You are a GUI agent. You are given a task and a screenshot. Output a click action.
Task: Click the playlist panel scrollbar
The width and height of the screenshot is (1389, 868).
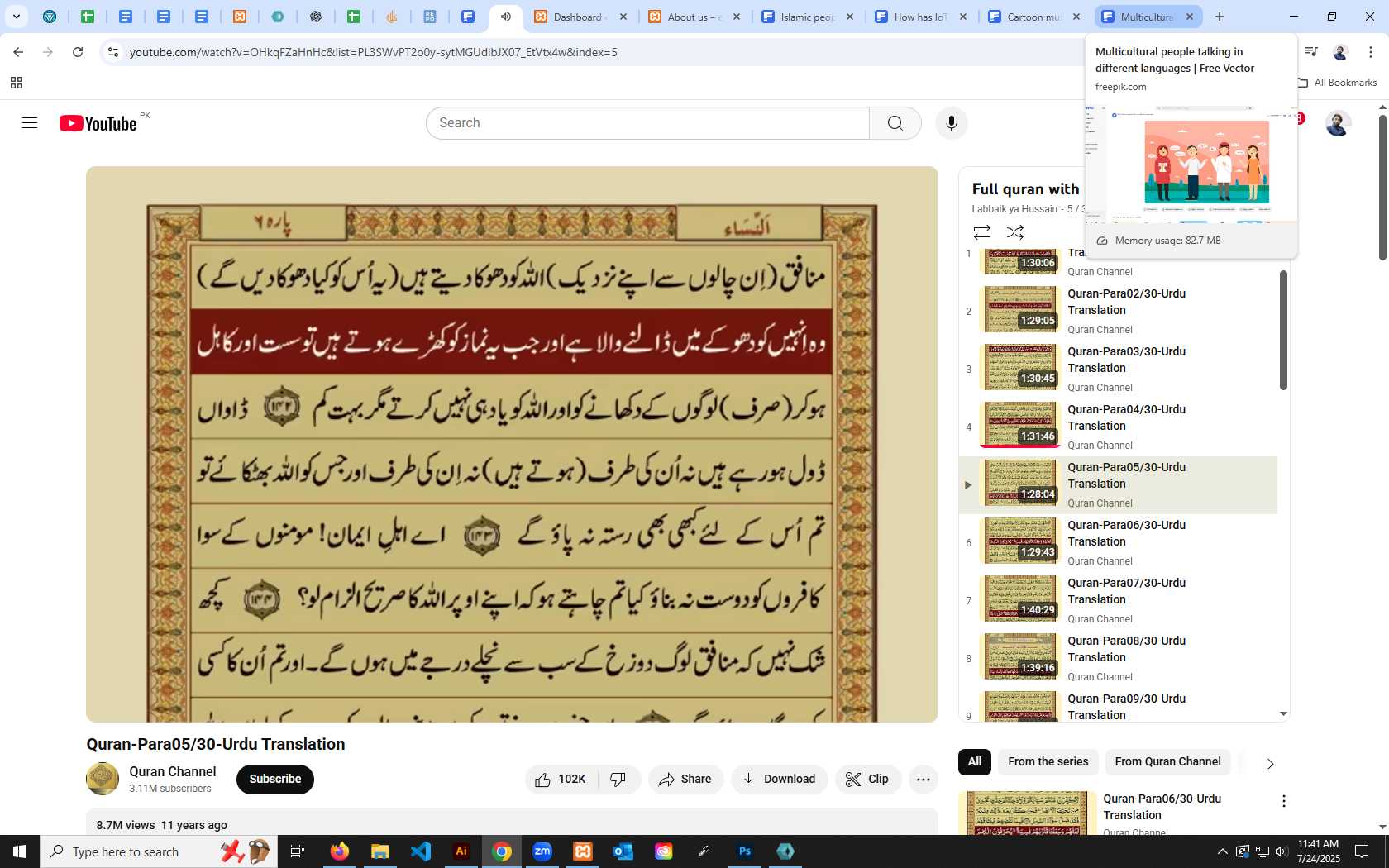click(1283, 331)
